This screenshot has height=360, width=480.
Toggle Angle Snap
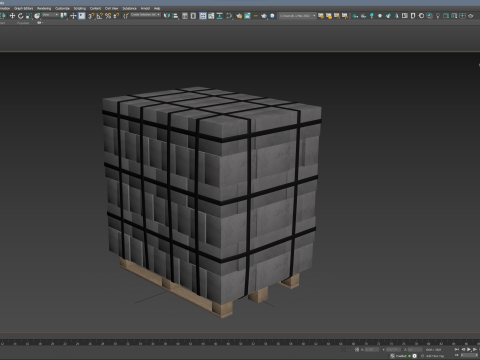pos(100,16)
